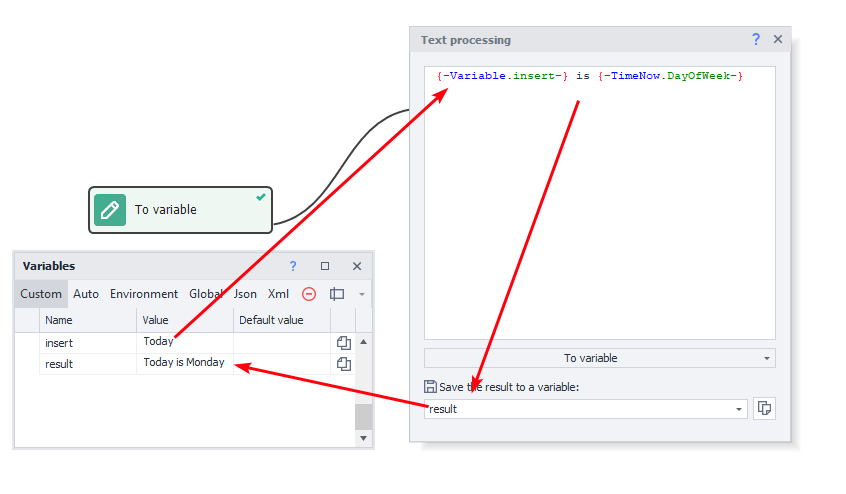Switch to the Auto variables tab

pyautogui.click(x=86, y=294)
